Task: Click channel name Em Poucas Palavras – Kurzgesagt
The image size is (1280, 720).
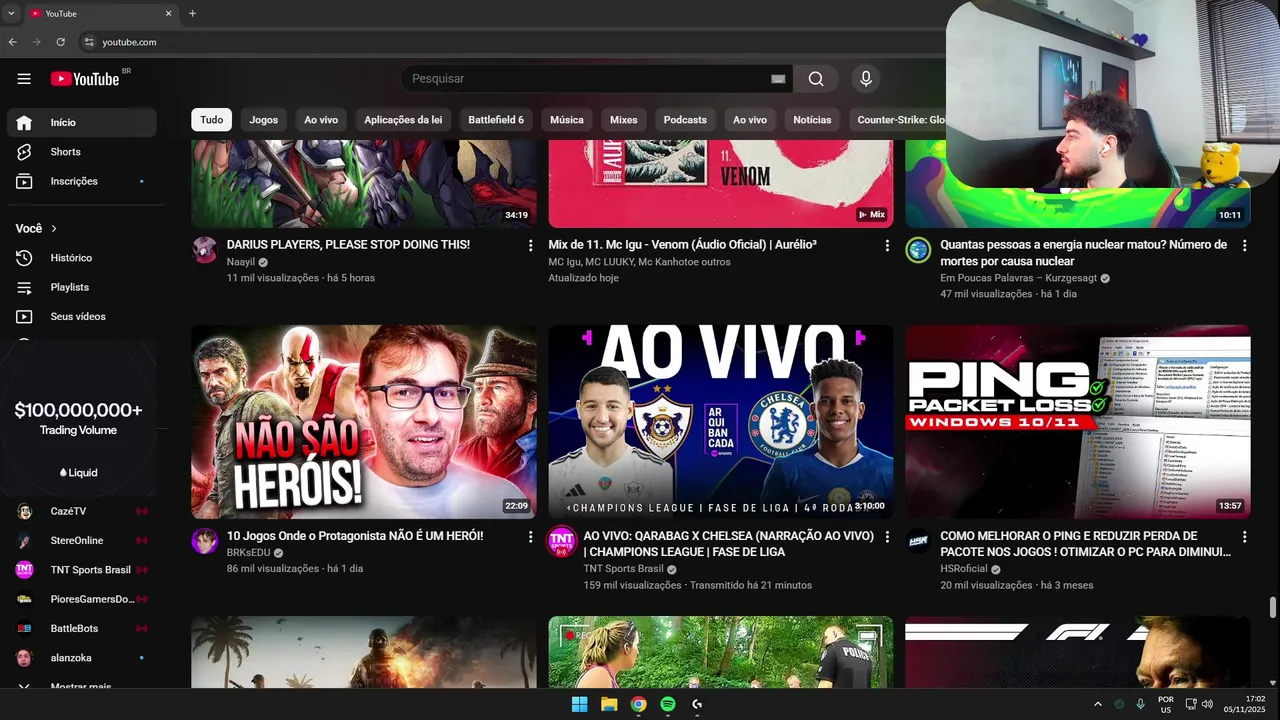Action: click(1018, 278)
